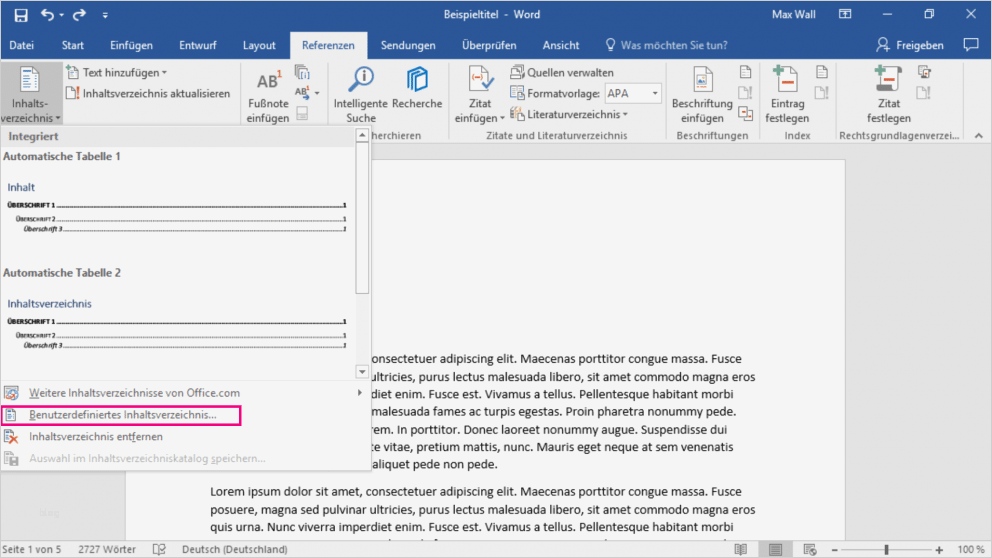Click 'Zitat festlegen' icon
Image resolution: width=992 pixels, height=558 pixels.
point(888,95)
